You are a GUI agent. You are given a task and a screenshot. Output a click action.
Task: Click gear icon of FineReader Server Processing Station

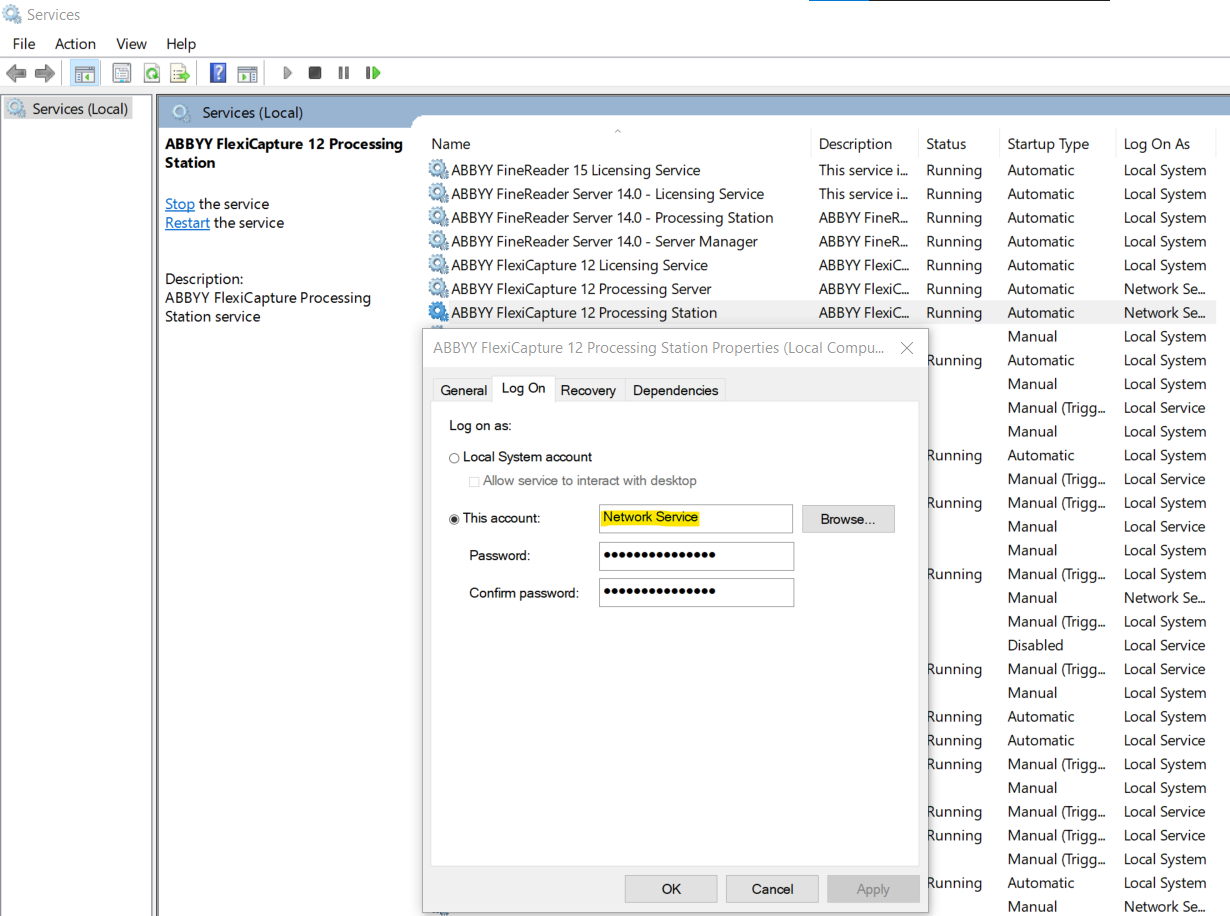point(438,217)
